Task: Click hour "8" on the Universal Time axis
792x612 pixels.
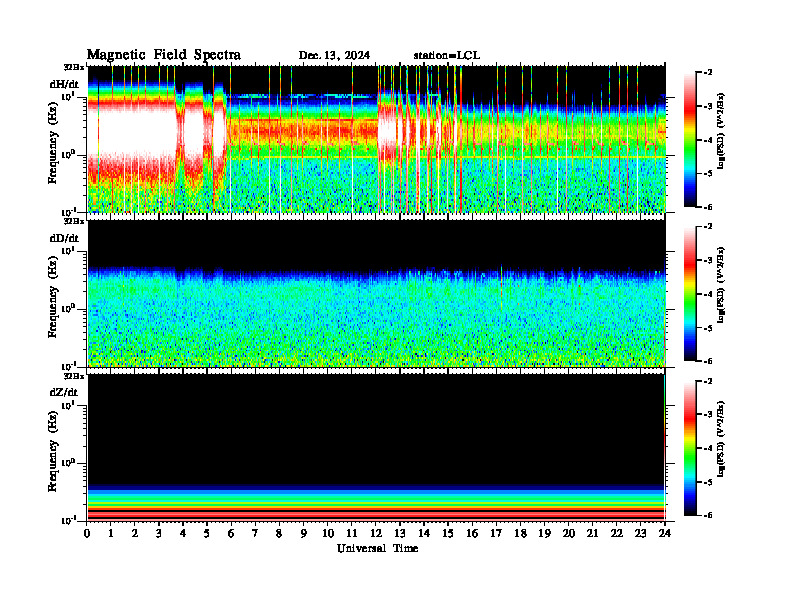Action: tap(279, 534)
